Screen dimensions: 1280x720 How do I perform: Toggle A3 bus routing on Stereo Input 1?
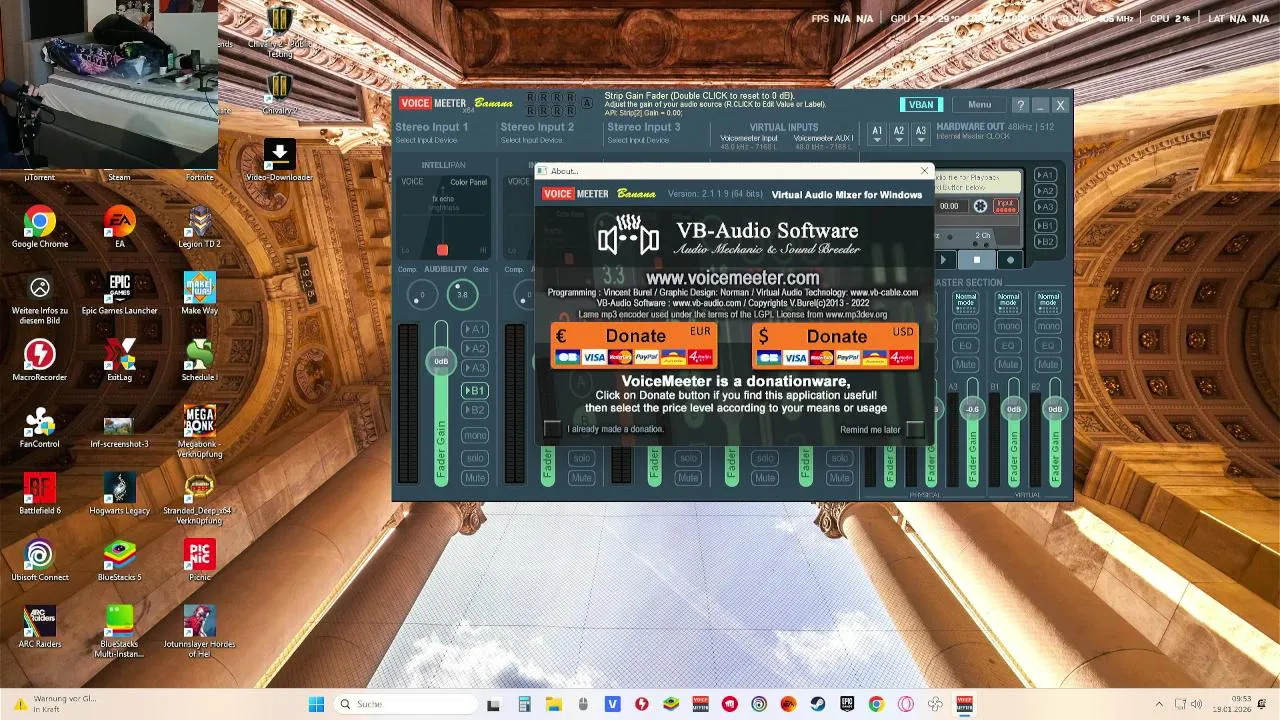475,368
